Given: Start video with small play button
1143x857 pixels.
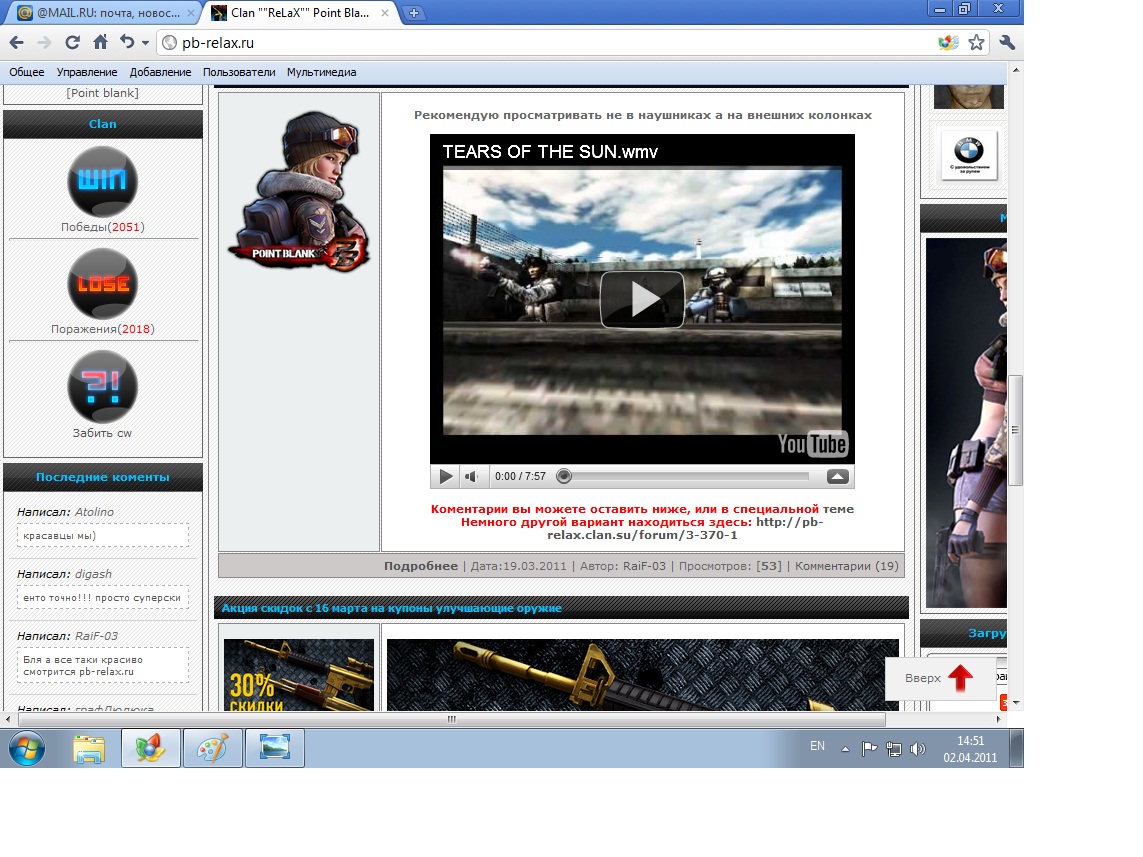Looking at the screenshot, I should coord(446,477).
